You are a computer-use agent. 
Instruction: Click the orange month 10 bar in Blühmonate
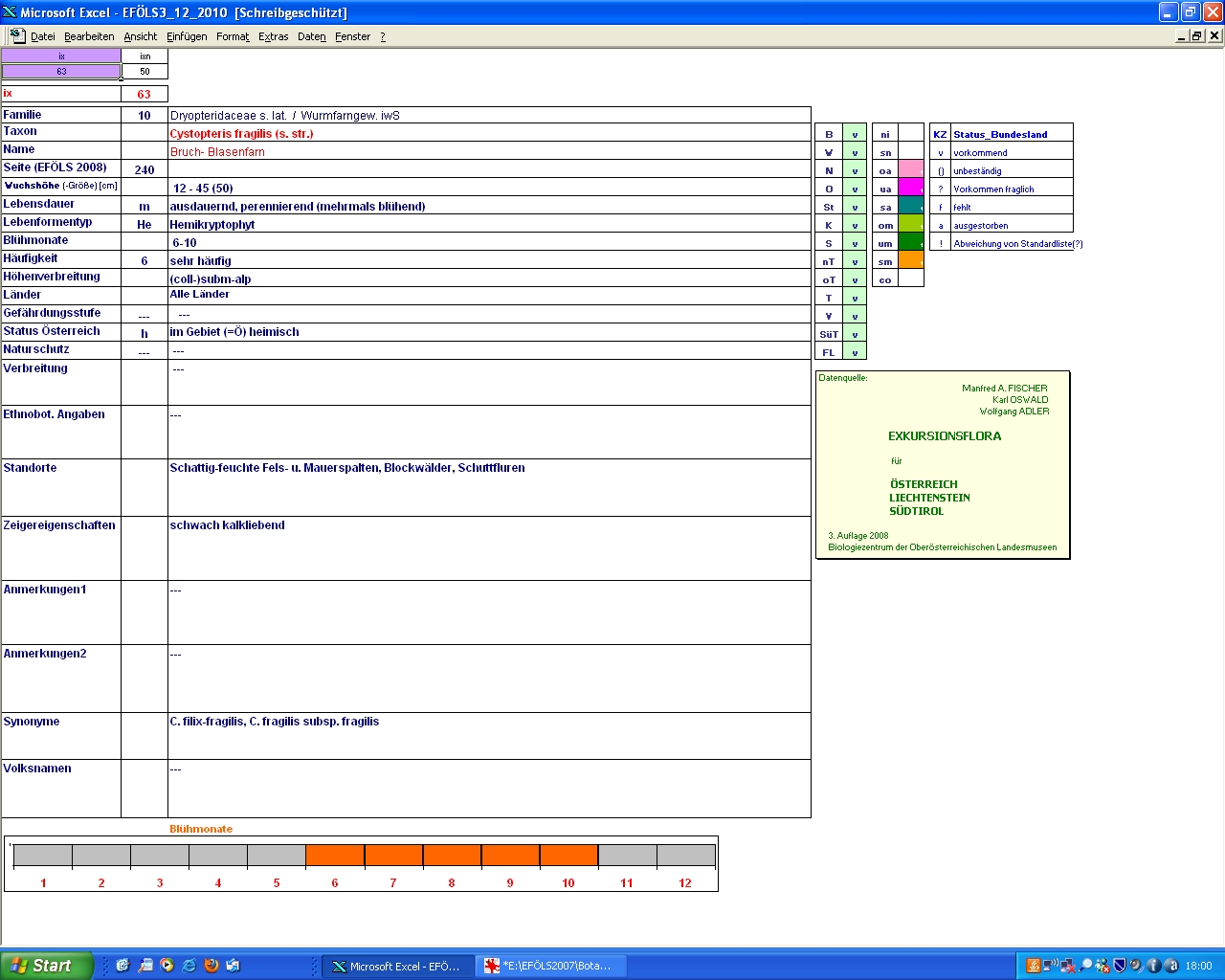click(568, 856)
